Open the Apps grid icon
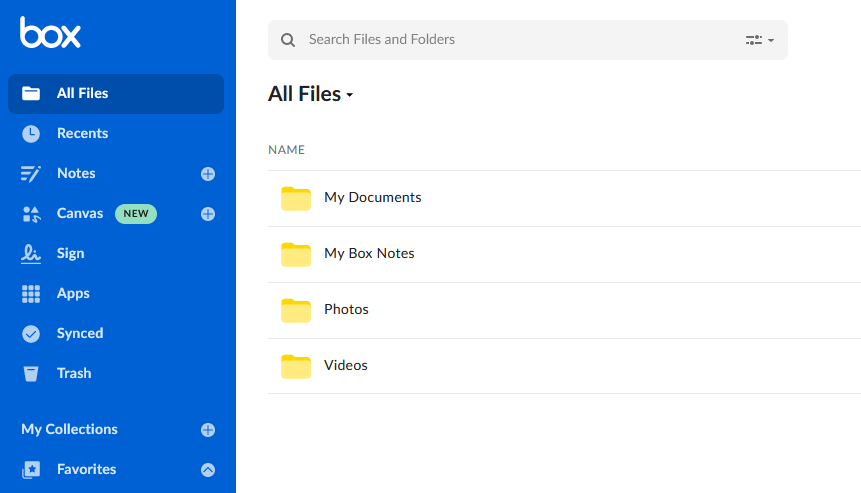Screen dimensions: 861x493 click(x=31, y=294)
